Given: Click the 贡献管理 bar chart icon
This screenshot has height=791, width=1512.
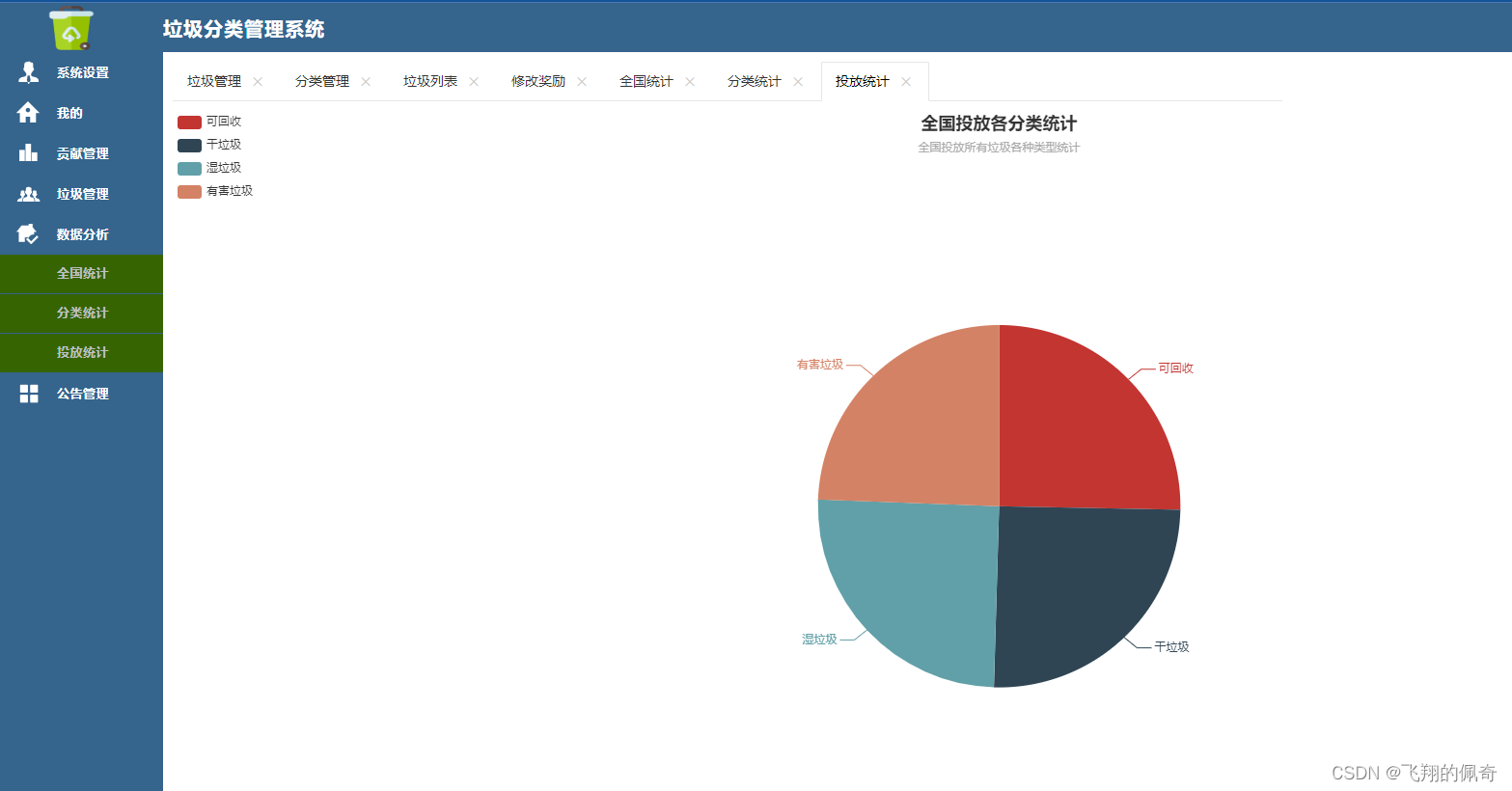Looking at the screenshot, I should (x=28, y=153).
